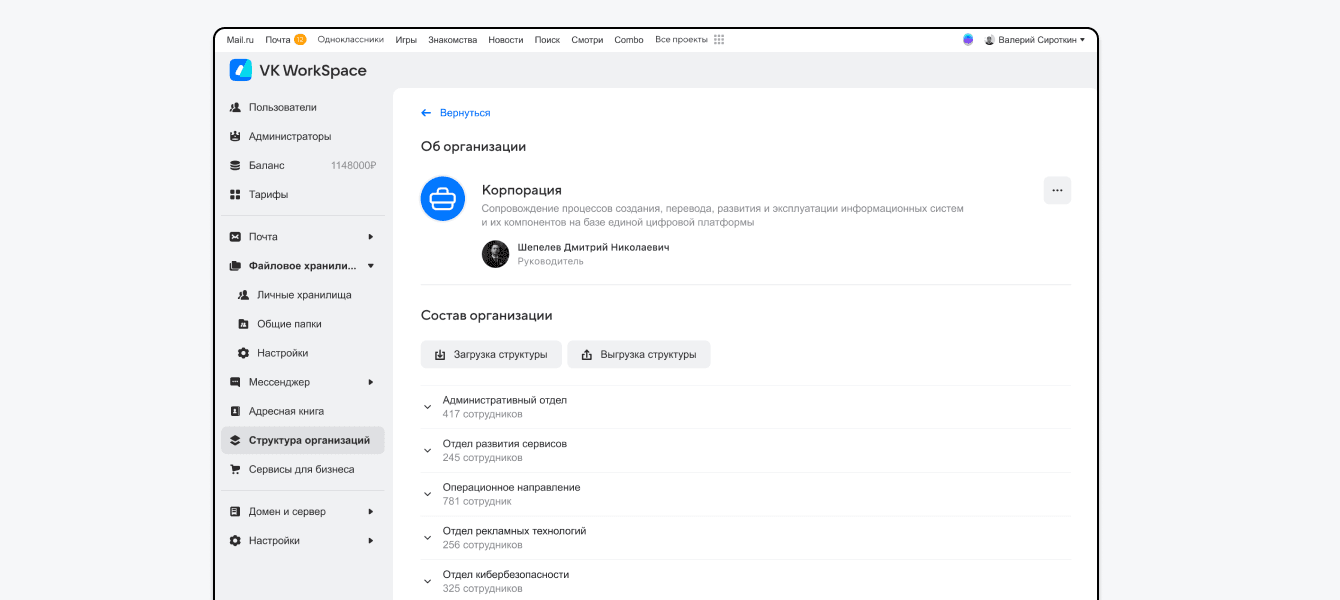The image size is (1340, 600).
Task: Click the blue briefcase organization icon
Action: (442, 199)
